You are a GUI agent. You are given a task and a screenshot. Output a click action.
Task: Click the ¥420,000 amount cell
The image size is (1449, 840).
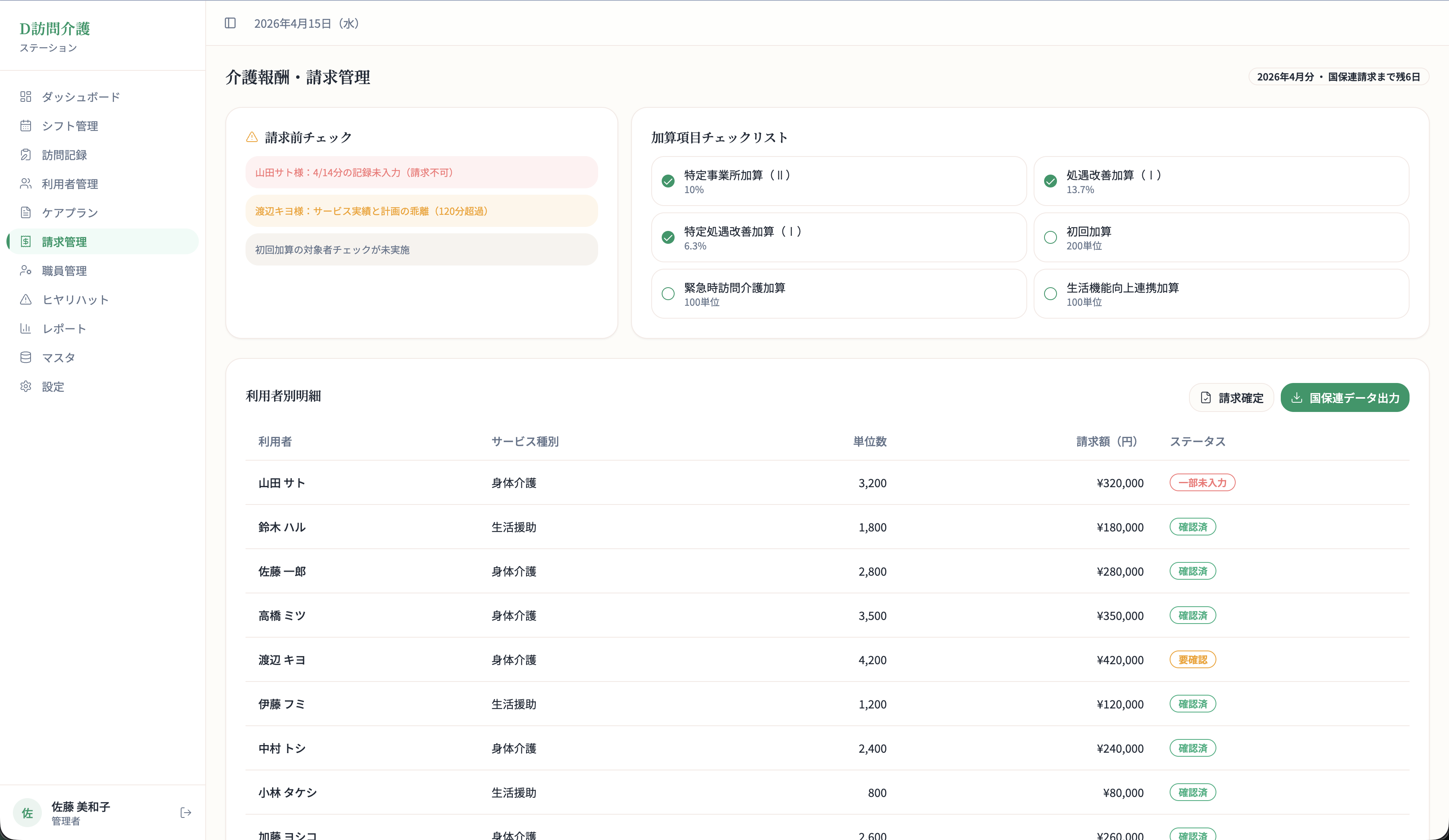click(1120, 660)
